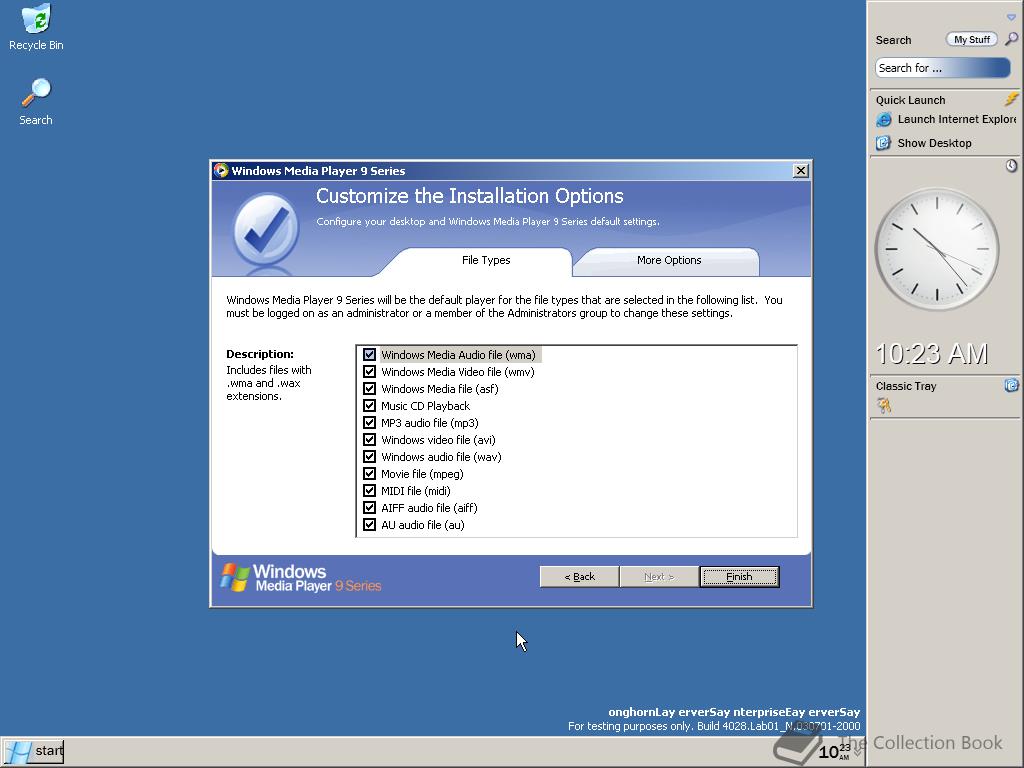The image size is (1024, 768).
Task: Switch to the More Options tab
Action: click(x=669, y=261)
